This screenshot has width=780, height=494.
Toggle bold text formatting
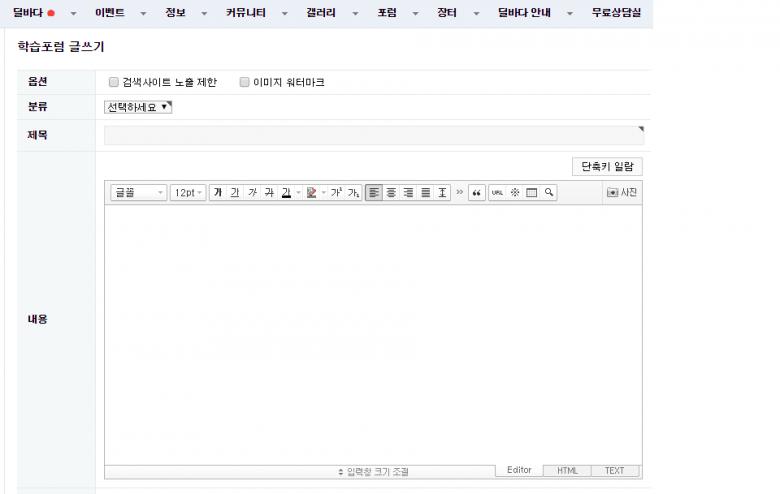[x=217, y=193]
